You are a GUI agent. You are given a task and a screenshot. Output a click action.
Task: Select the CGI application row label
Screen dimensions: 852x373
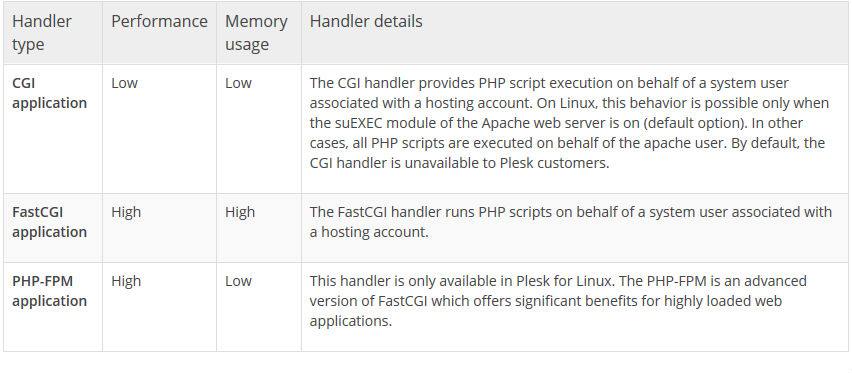(x=49, y=93)
